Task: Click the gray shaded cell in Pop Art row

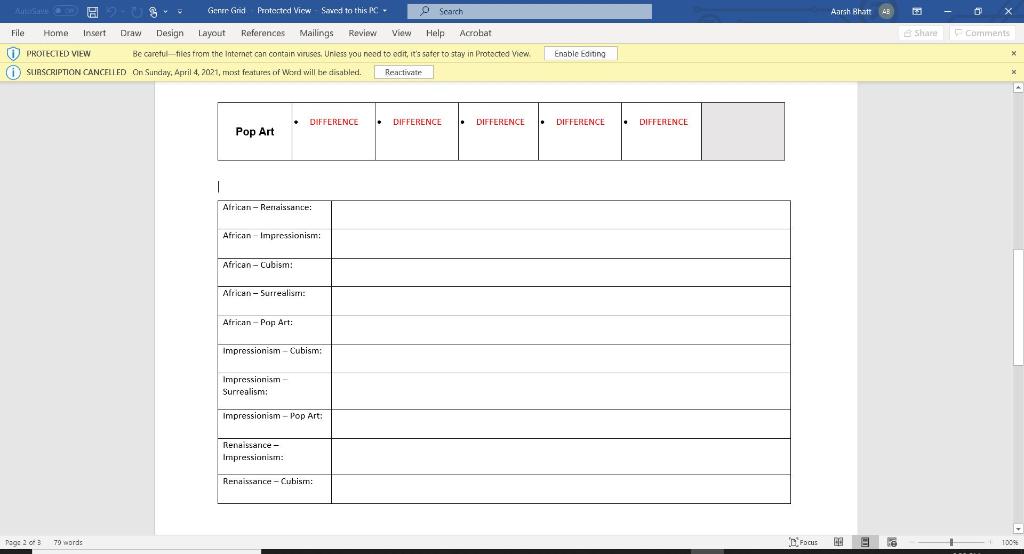Action: click(x=743, y=131)
